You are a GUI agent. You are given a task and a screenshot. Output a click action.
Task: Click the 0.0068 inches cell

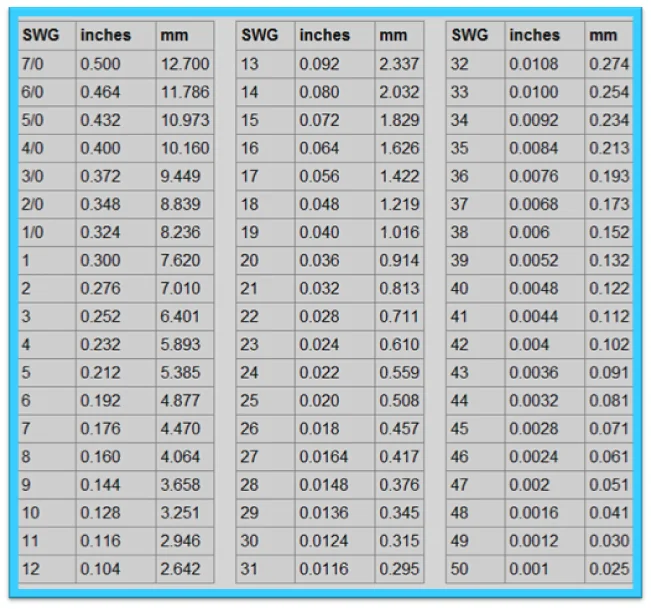pos(545,204)
